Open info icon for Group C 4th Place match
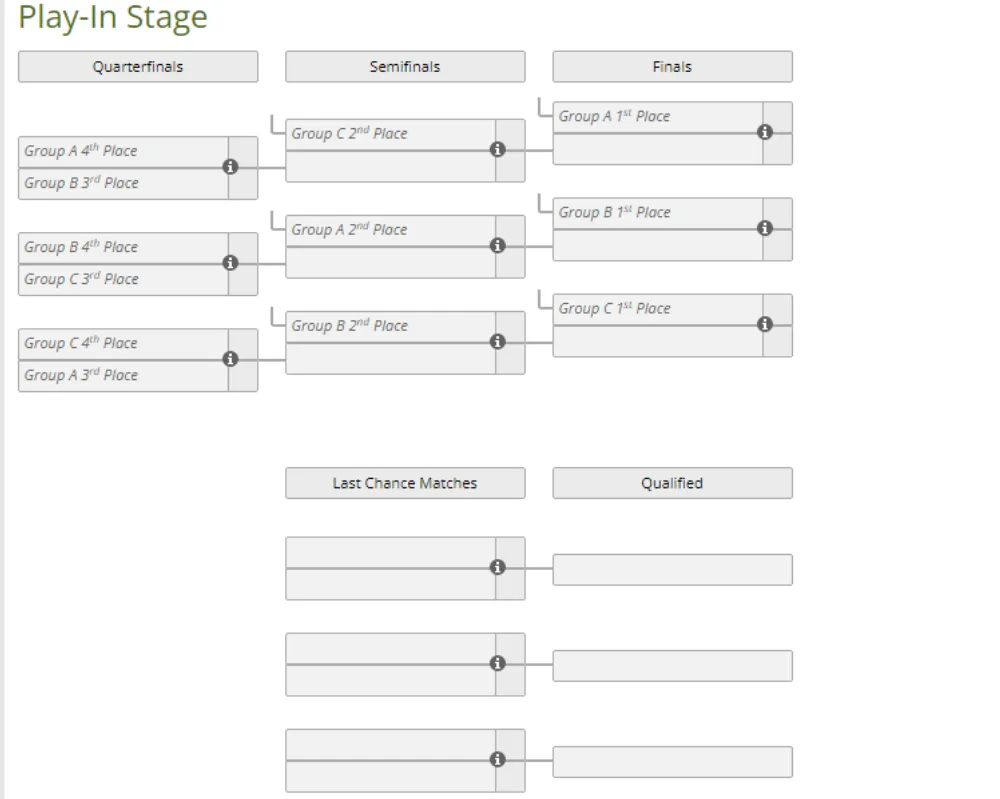The image size is (1000, 799). (230, 359)
